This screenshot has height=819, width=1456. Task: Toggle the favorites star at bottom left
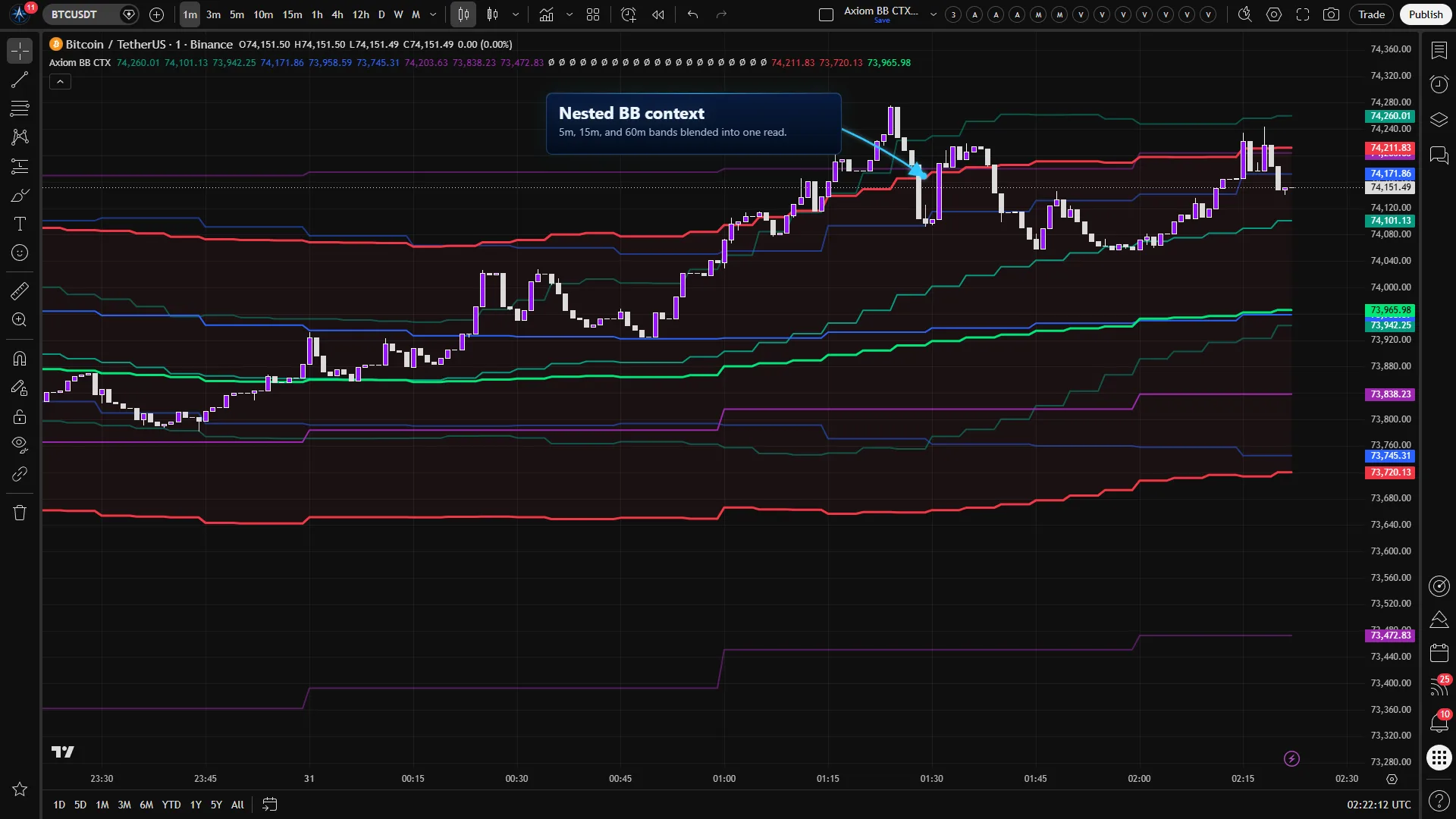[x=20, y=789]
